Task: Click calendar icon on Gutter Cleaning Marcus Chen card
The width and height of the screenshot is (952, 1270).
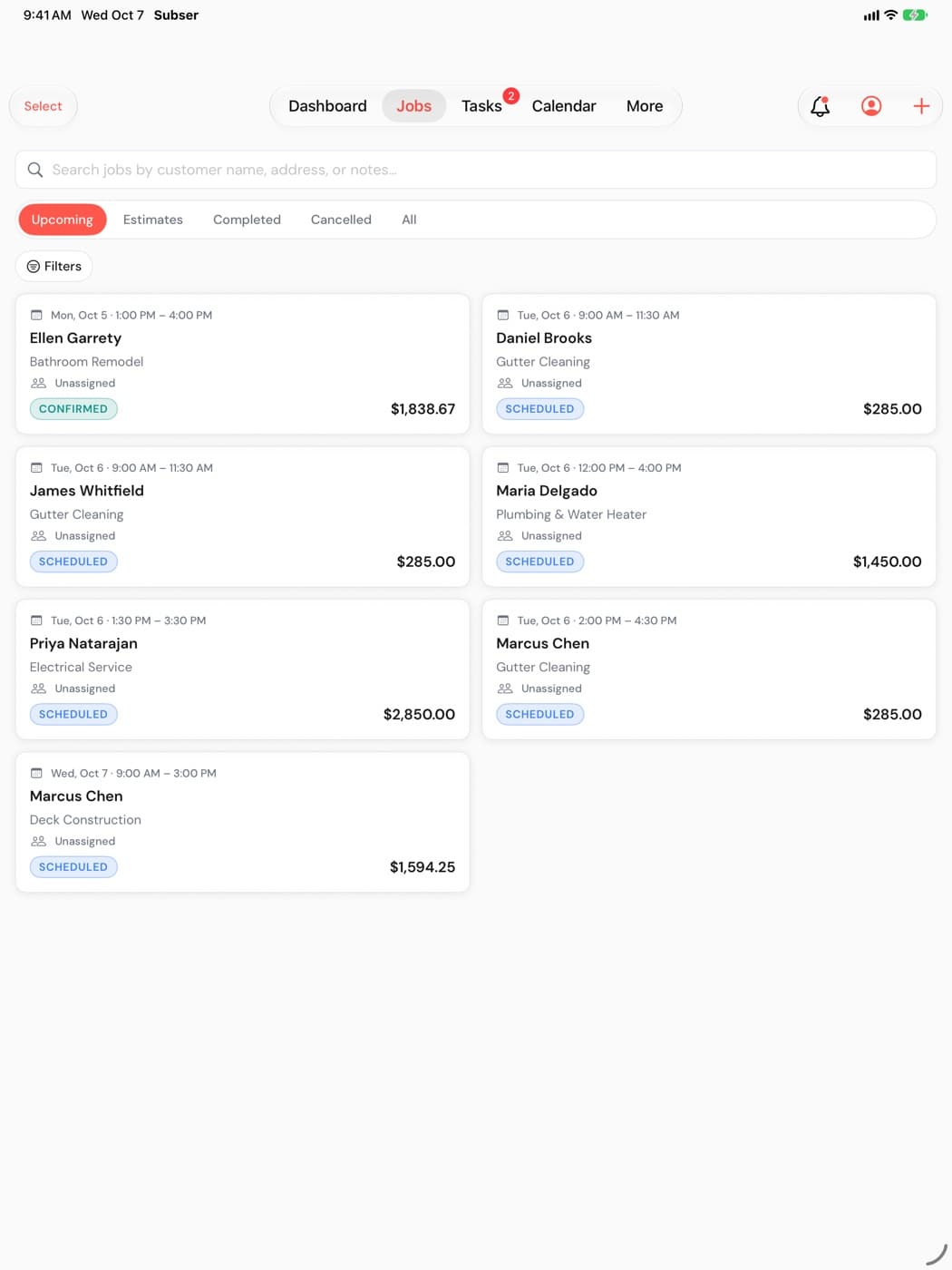Action: (503, 620)
